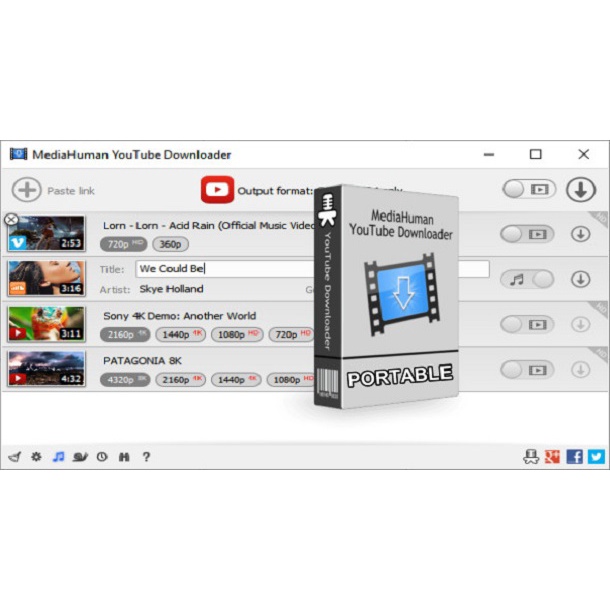The height and width of the screenshot is (610, 610).
Task: Open the PATAGONIA 8K thumbnail
Action: click(46, 369)
